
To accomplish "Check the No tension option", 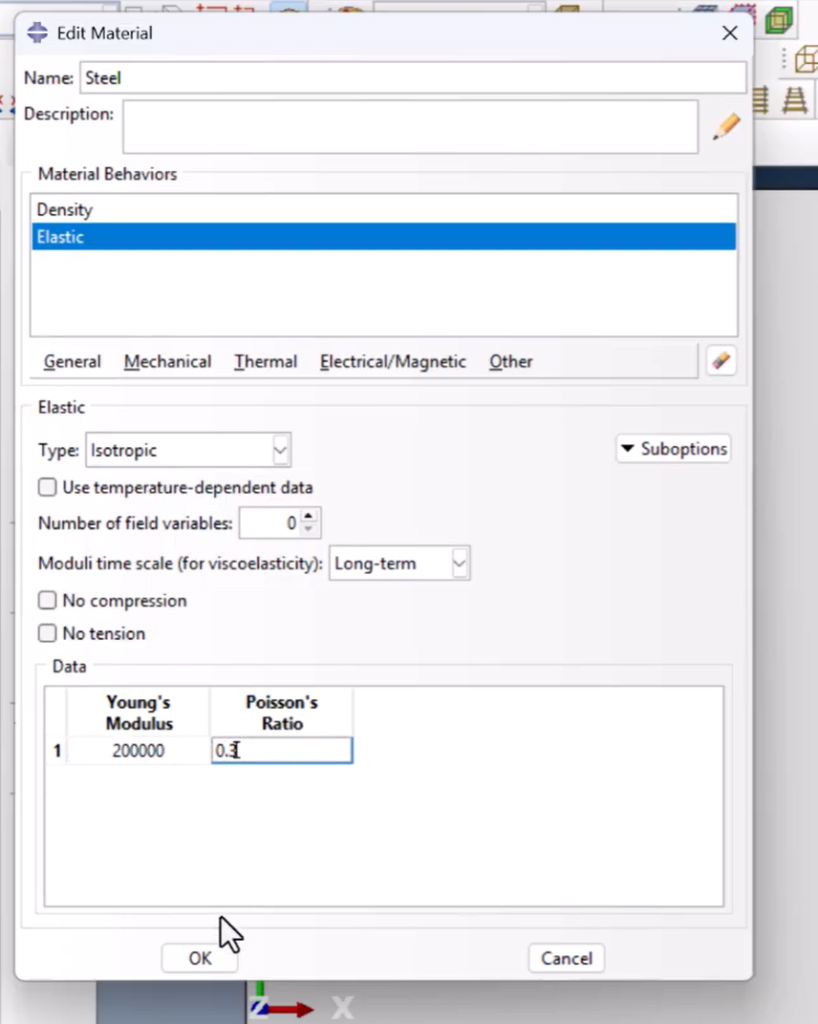I will pos(47,634).
